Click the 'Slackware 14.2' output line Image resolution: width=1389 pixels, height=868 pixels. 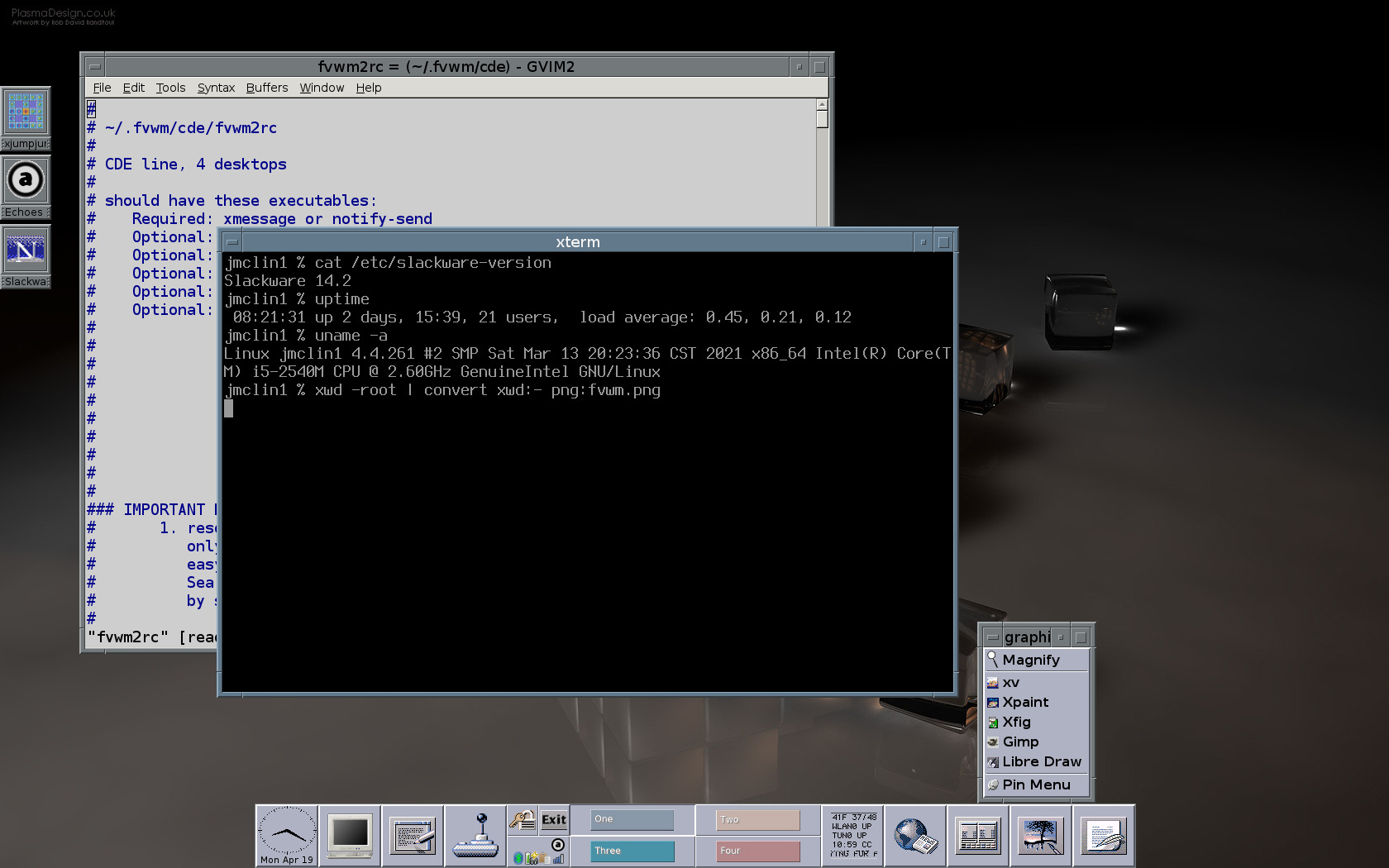288,281
